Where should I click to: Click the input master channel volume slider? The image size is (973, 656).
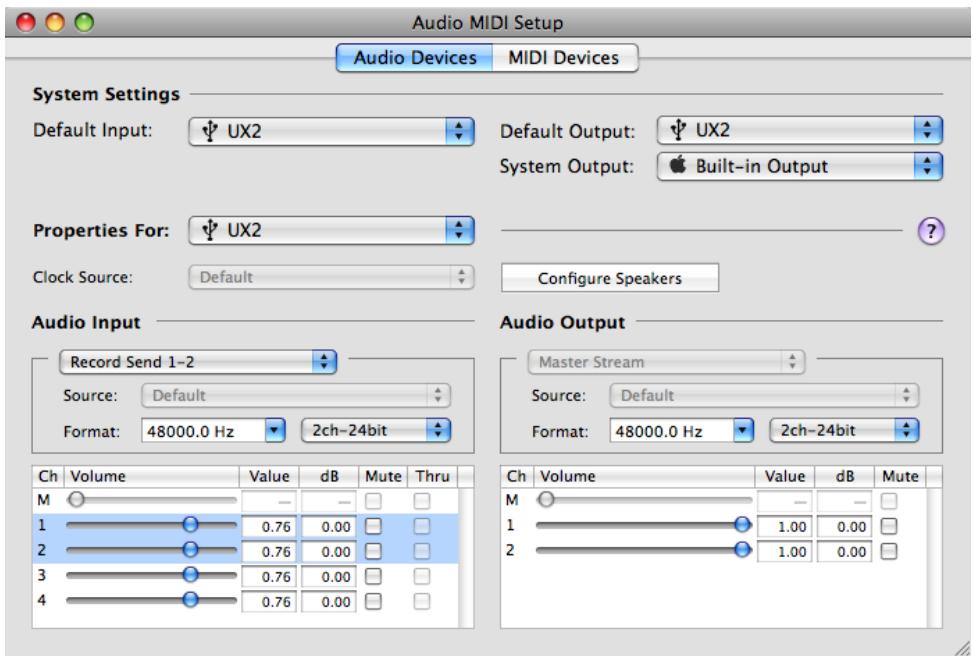(152, 500)
